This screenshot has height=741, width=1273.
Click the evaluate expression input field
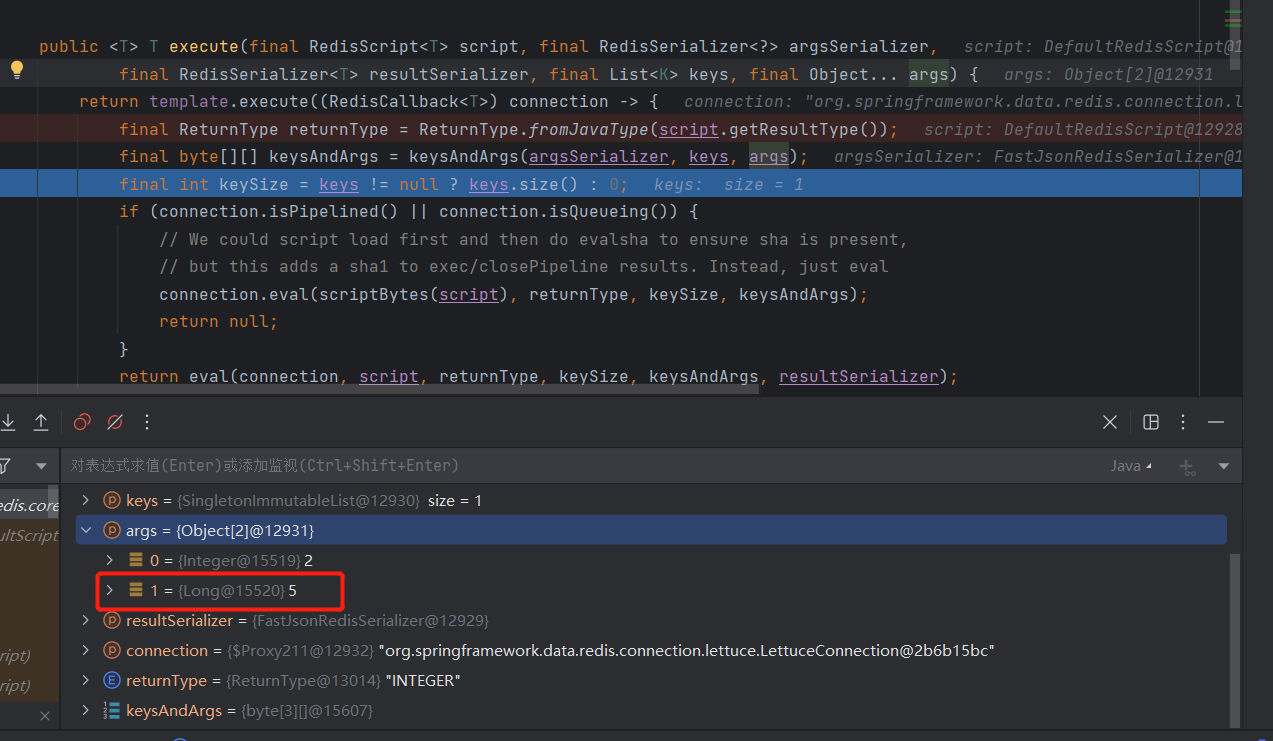coord(400,465)
